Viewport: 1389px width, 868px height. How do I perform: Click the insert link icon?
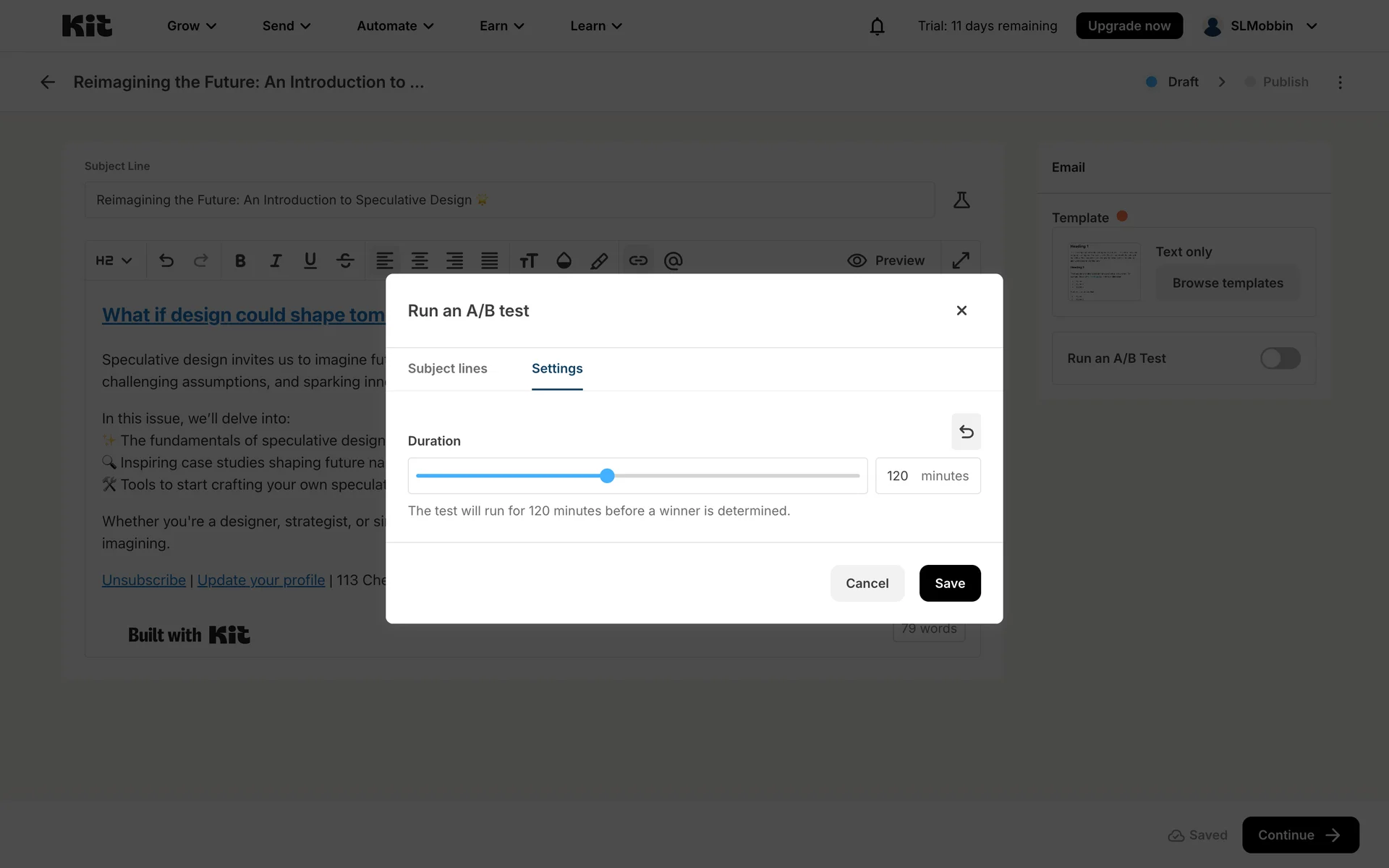pos(637,260)
